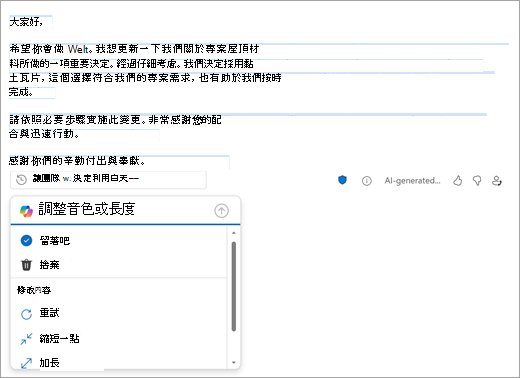Click the menu scrollbar up arrow
This screenshot has width=520, height=378.
234,233
